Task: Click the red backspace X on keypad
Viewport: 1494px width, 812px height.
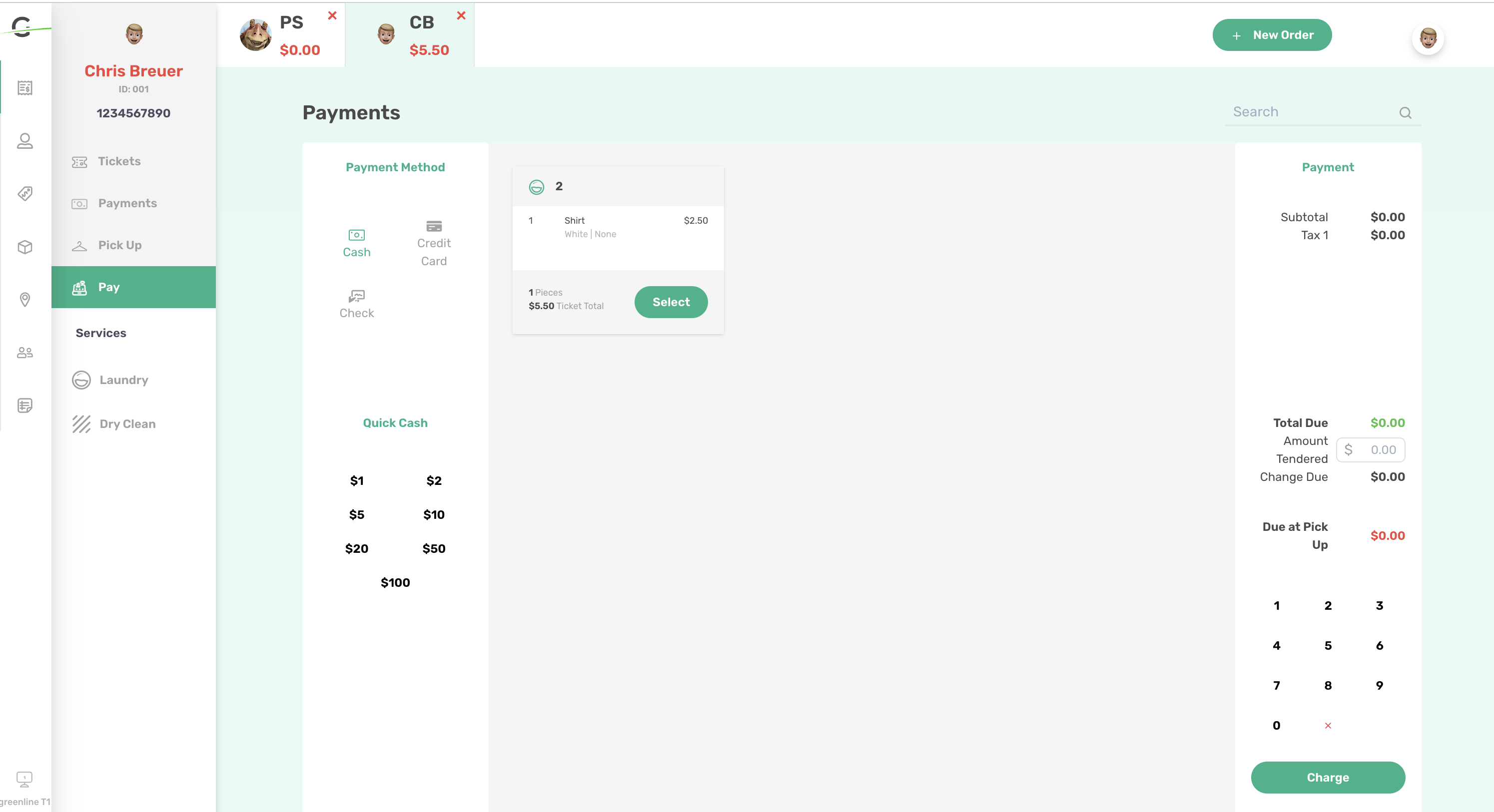Action: (1328, 726)
